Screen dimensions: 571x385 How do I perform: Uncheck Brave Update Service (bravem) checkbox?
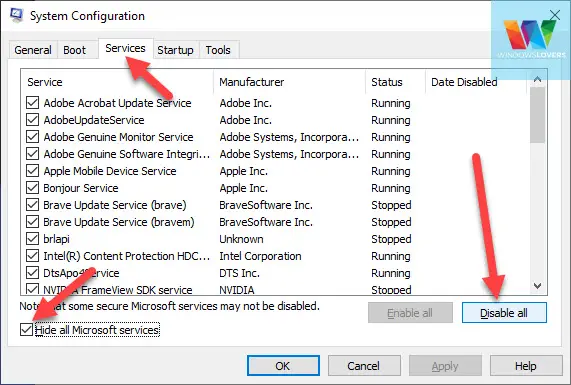pyautogui.click(x=32, y=222)
